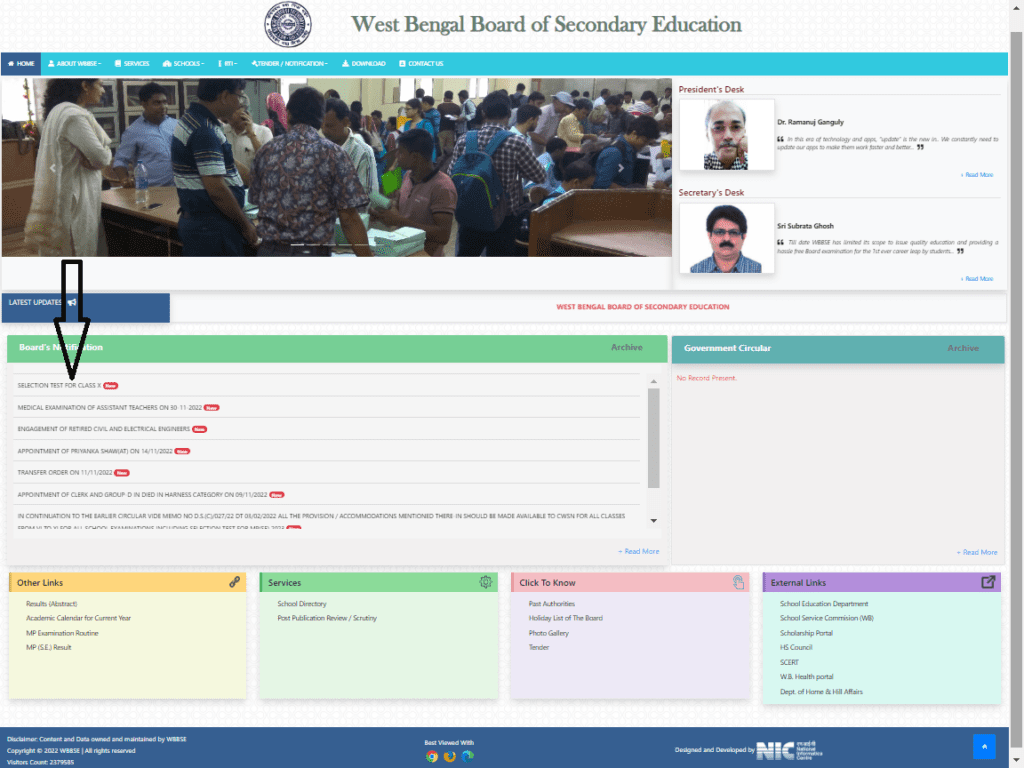
Task: Click the Latest Updates megaphone icon
Action: [72, 302]
